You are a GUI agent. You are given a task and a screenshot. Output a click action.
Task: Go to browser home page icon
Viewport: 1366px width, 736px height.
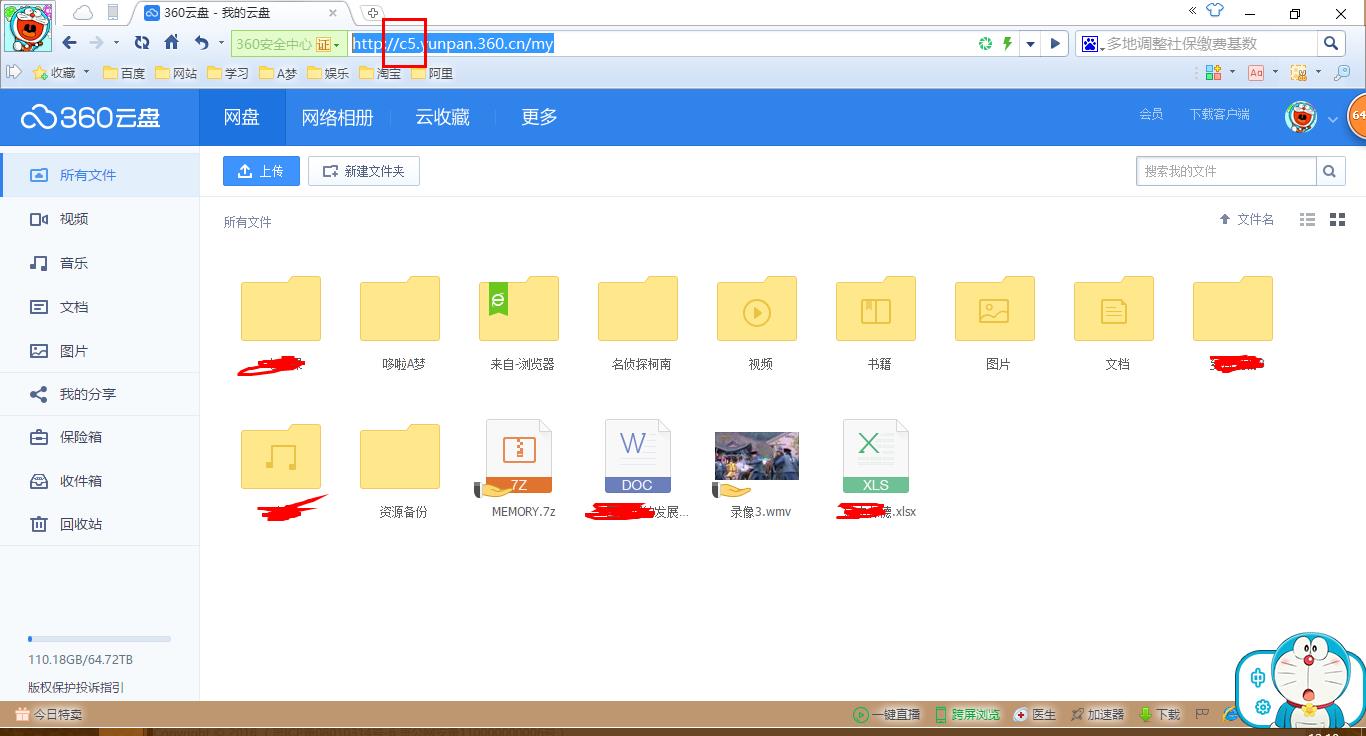[171, 43]
